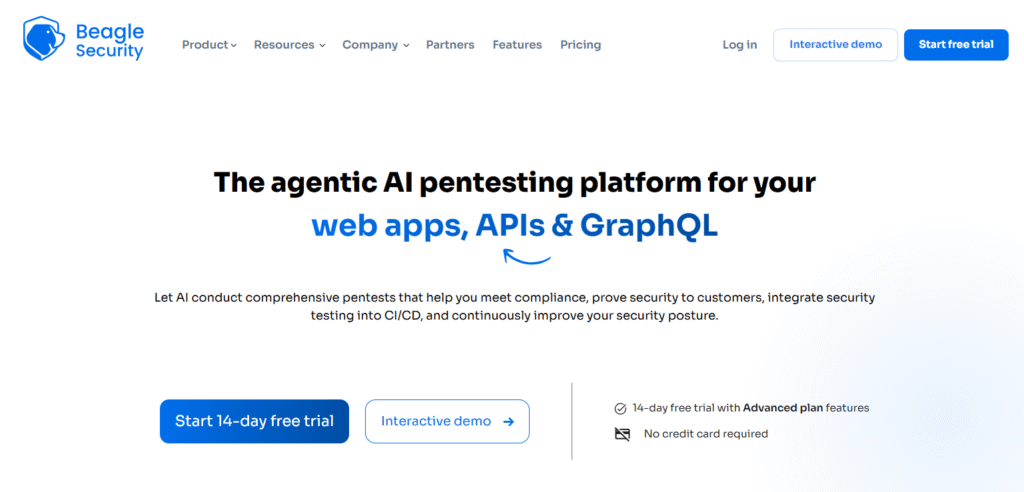Click the Log in link

740,45
